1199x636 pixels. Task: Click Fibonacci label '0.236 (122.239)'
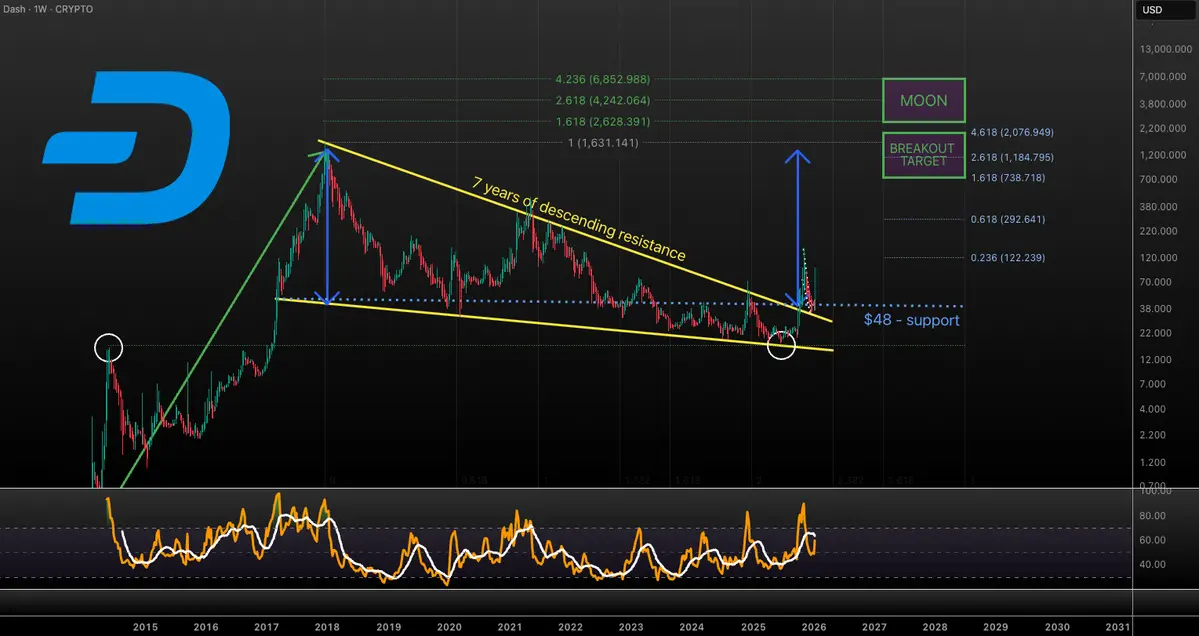(1008, 258)
